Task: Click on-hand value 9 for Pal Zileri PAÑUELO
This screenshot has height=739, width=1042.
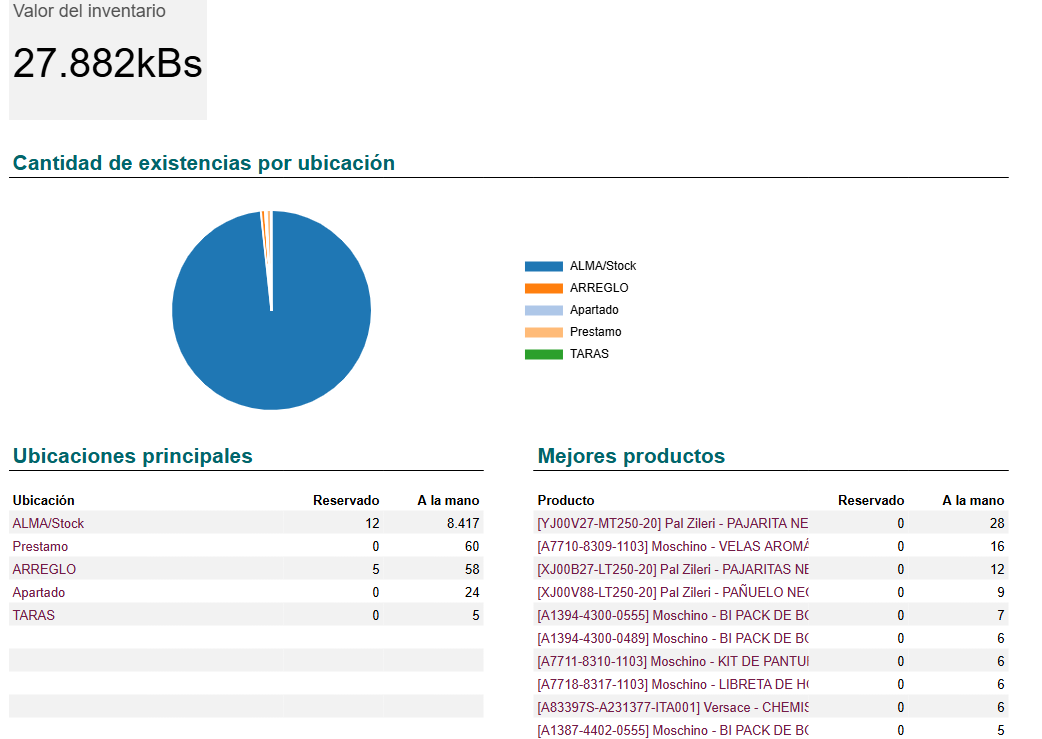Action: click(1000, 592)
